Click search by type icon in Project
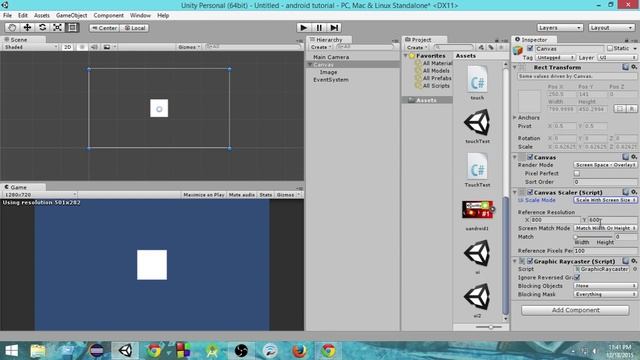The width and height of the screenshot is (640, 360). (x=481, y=47)
